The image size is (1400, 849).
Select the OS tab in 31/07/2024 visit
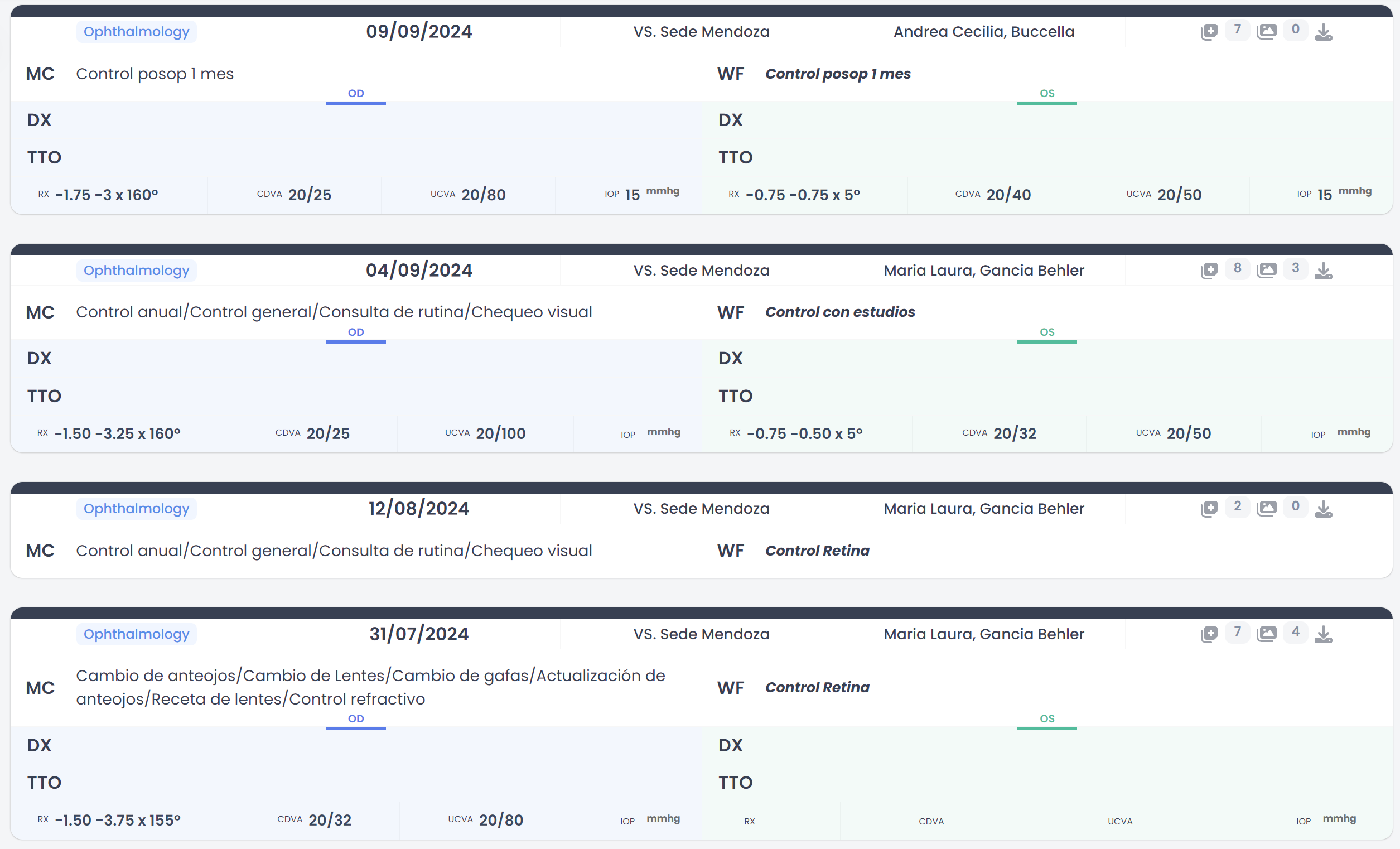point(1046,720)
